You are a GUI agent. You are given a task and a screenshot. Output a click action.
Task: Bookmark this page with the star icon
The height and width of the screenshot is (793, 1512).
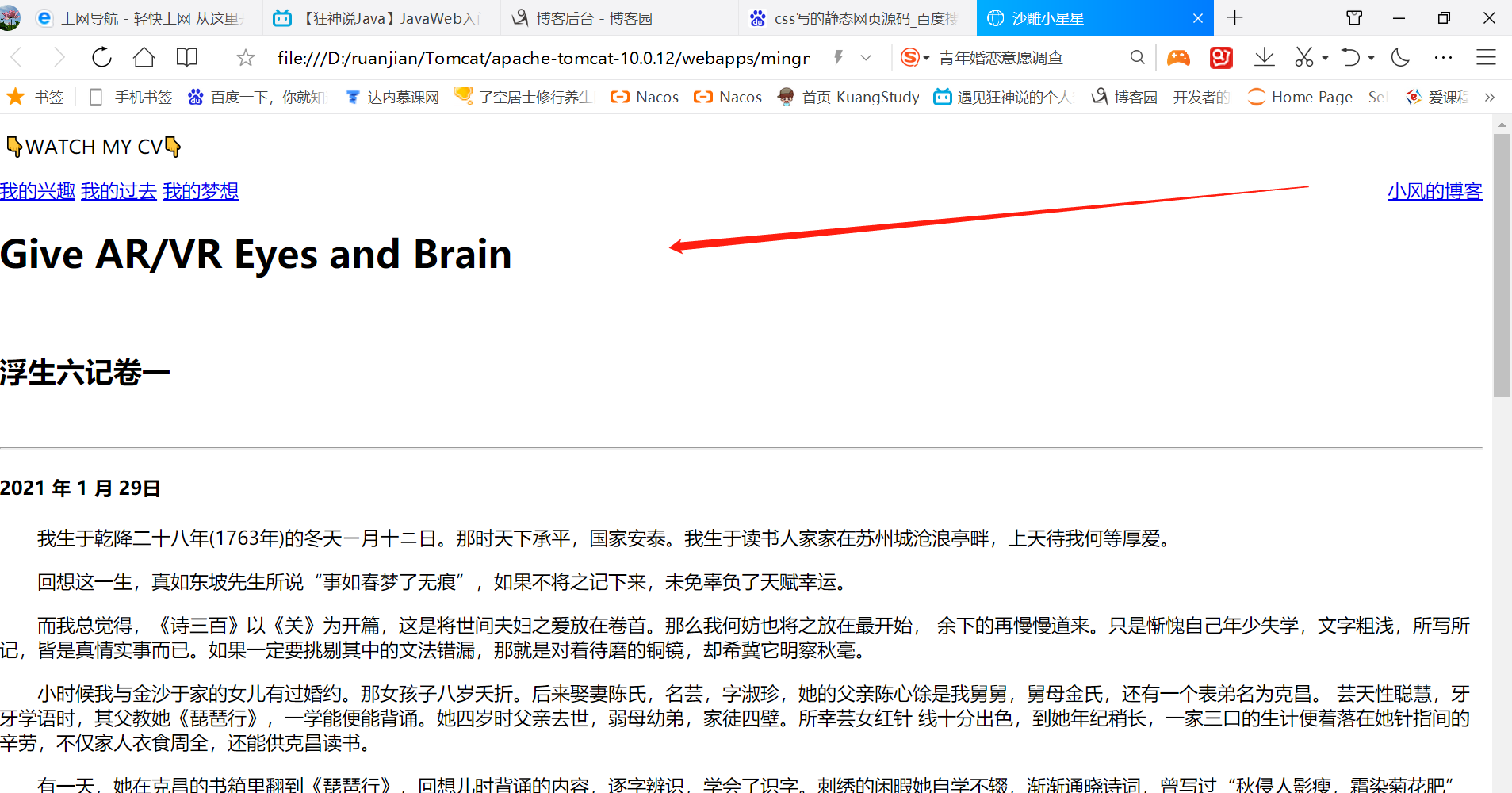click(246, 58)
